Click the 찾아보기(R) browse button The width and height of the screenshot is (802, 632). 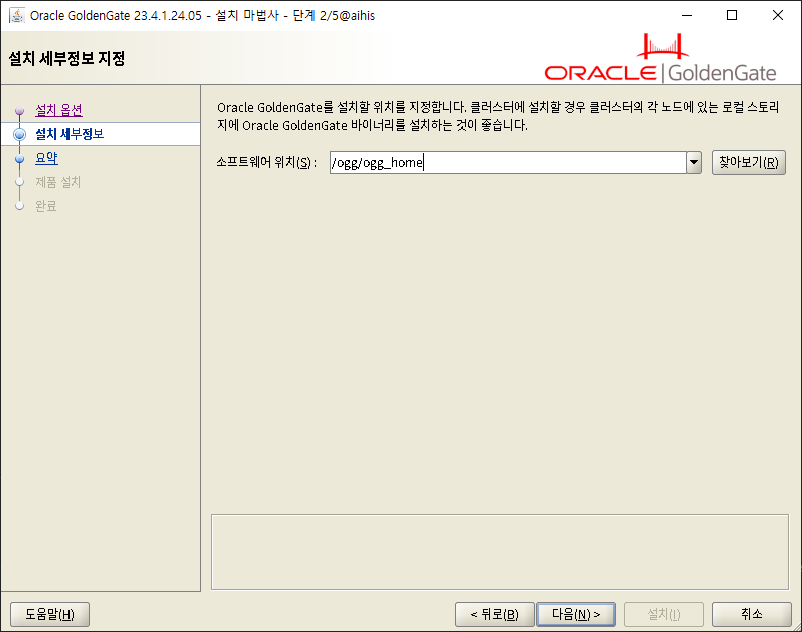[x=749, y=163]
